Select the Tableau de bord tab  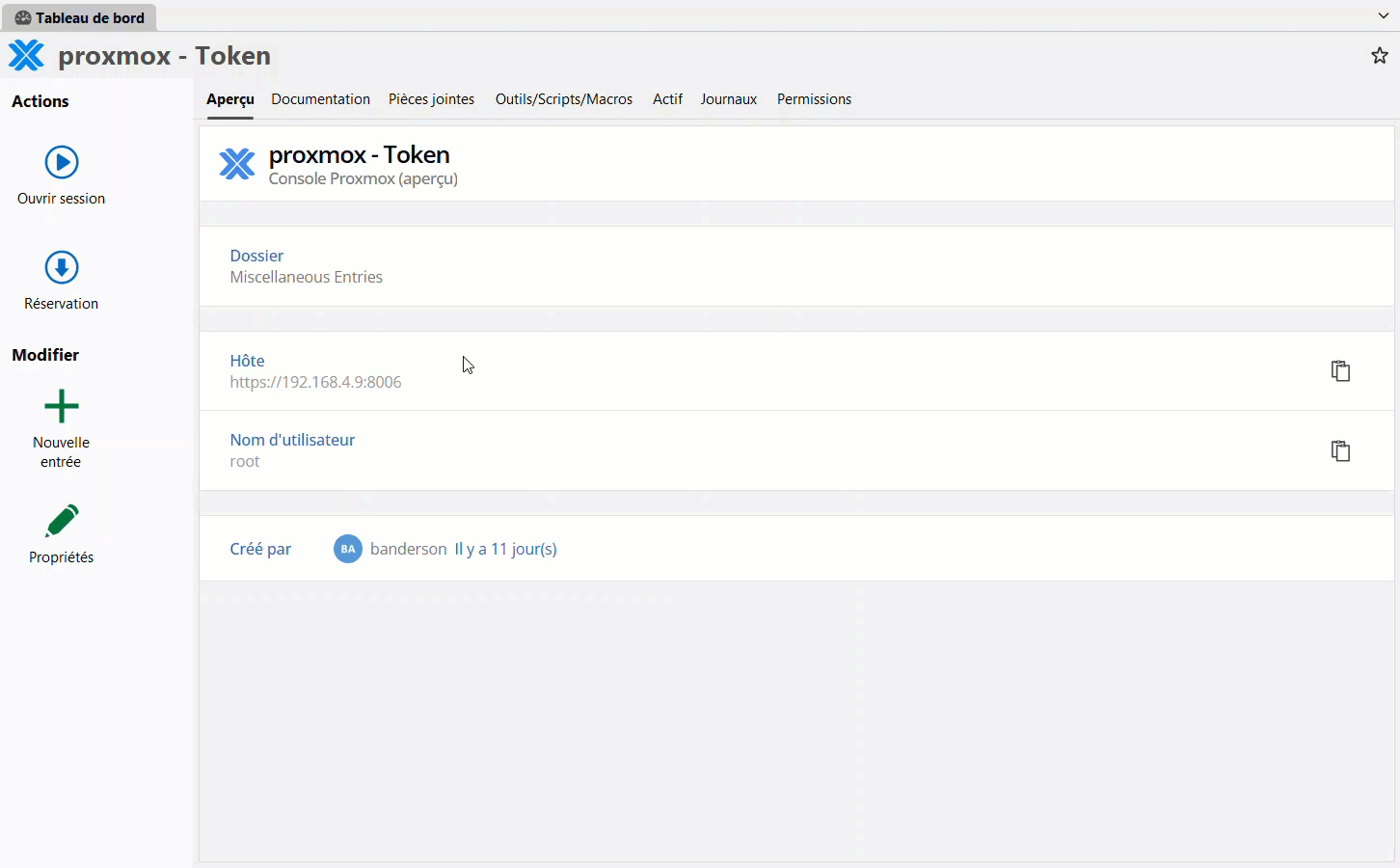pyautogui.click(x=80, y=18)
